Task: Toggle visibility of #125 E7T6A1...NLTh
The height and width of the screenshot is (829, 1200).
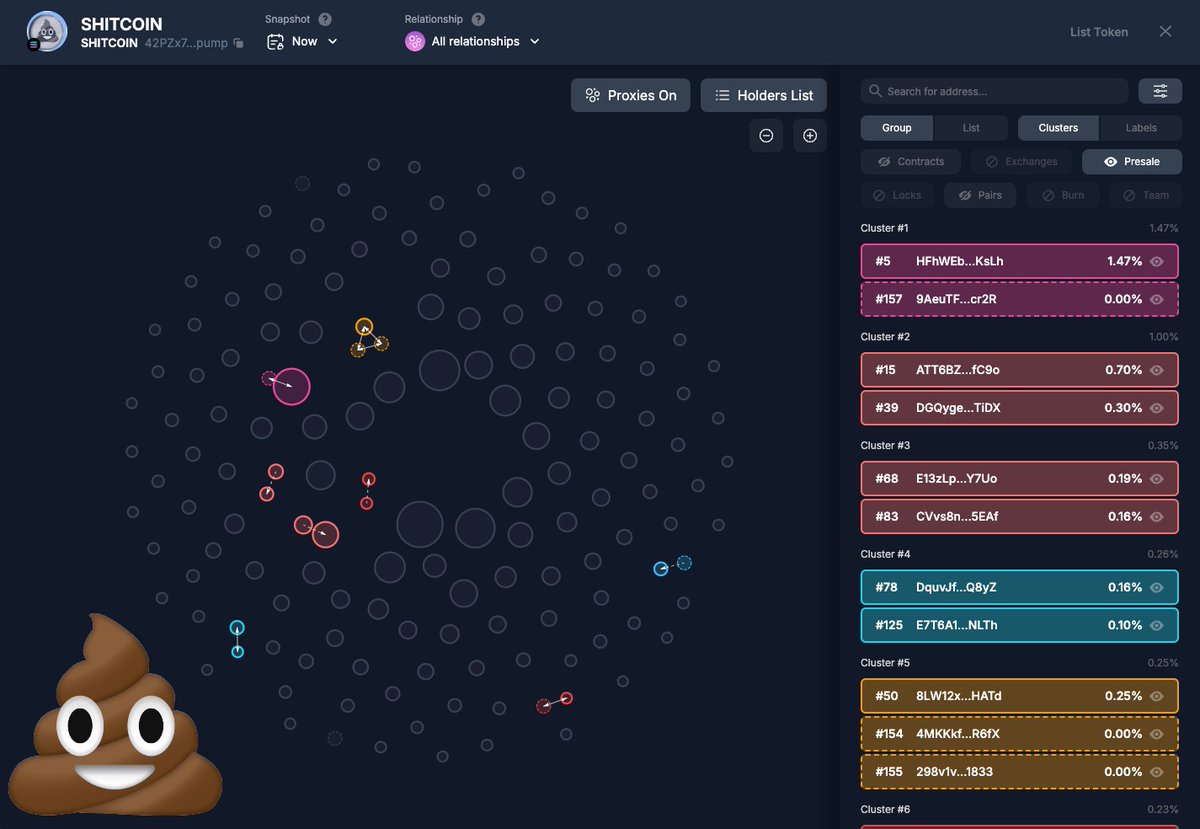Action: point(1157,625)
